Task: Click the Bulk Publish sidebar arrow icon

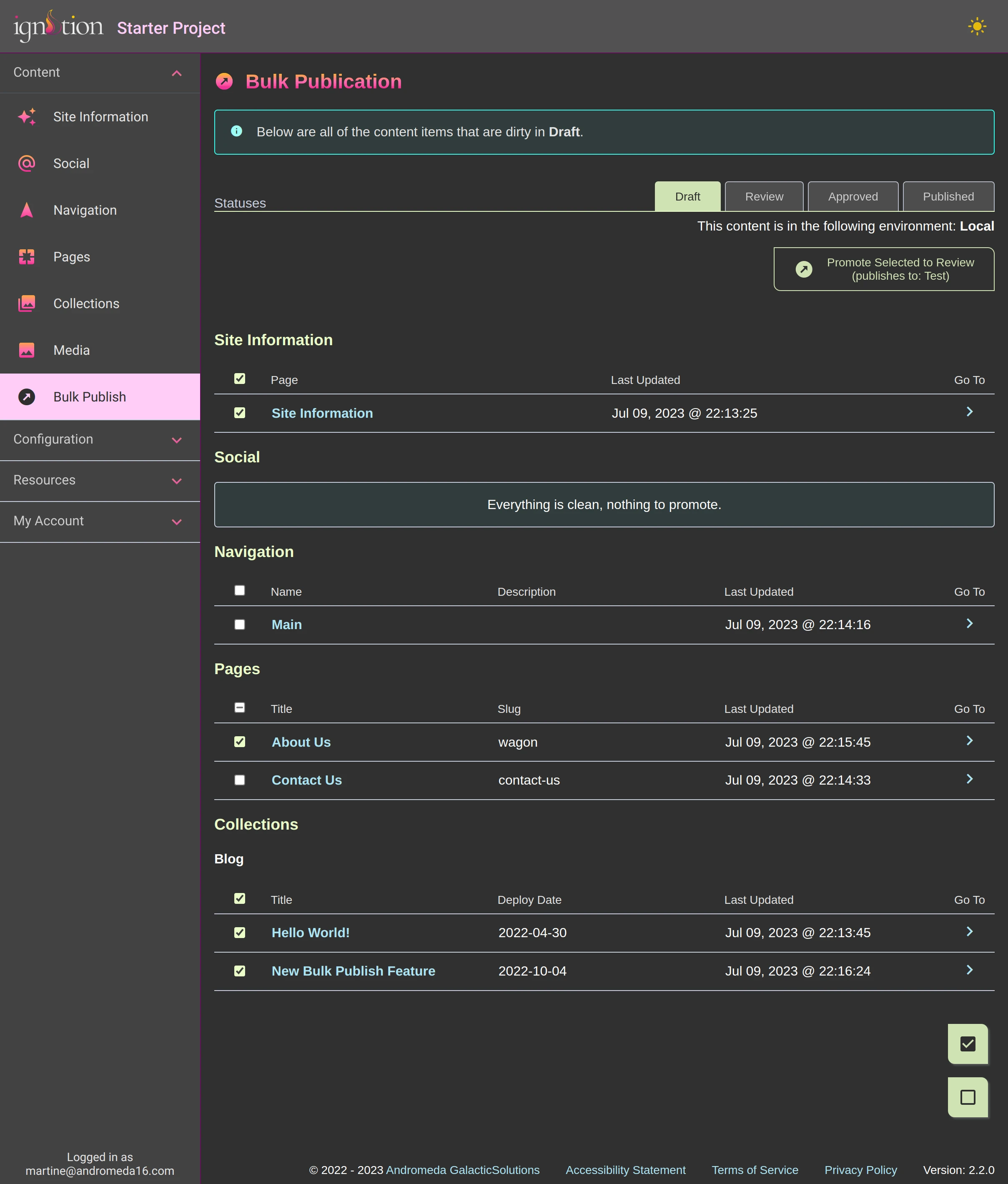Action: click(x=27, y=397)
